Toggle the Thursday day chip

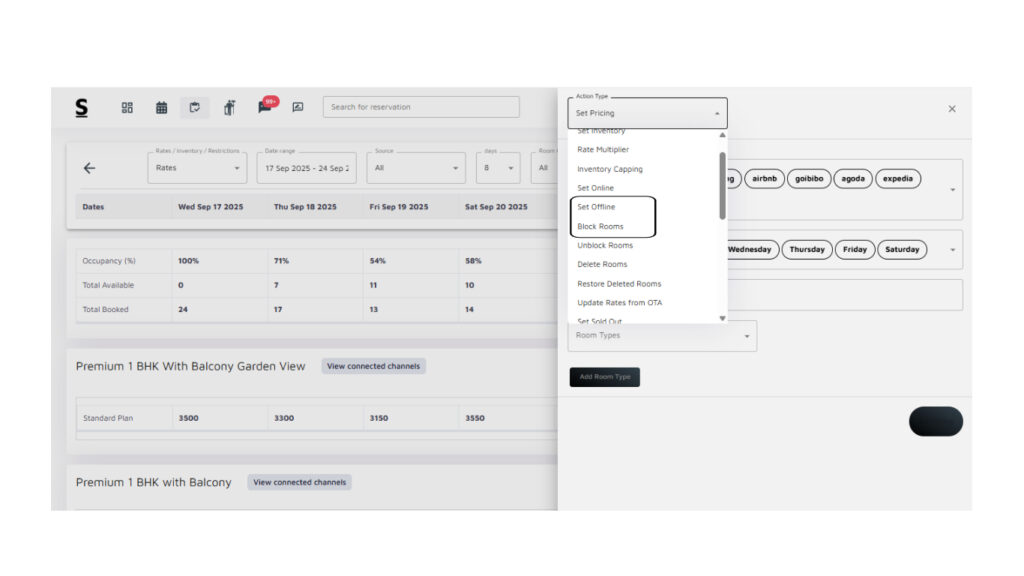point(806,249)
